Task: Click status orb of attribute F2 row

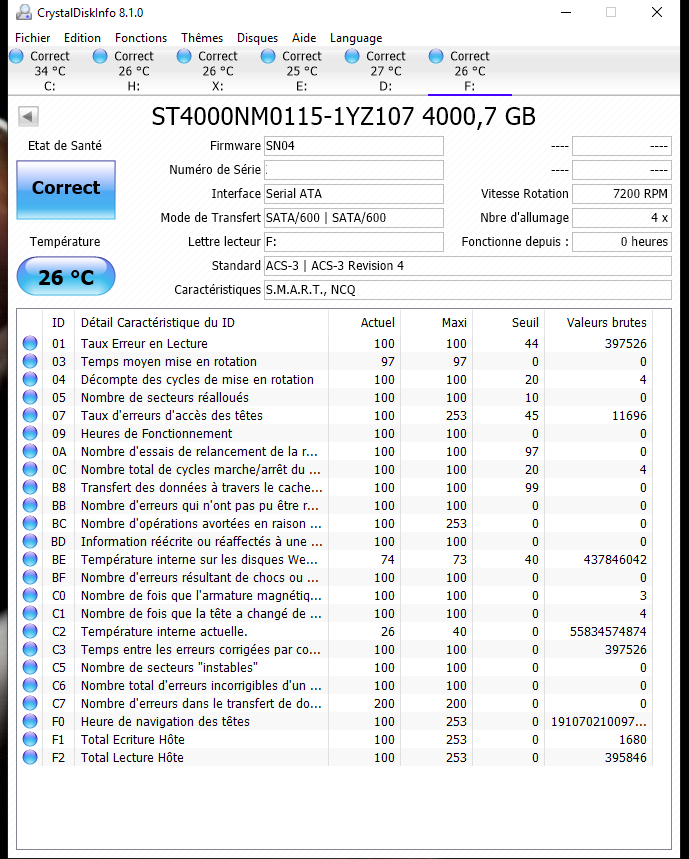Action: [30, 758]
